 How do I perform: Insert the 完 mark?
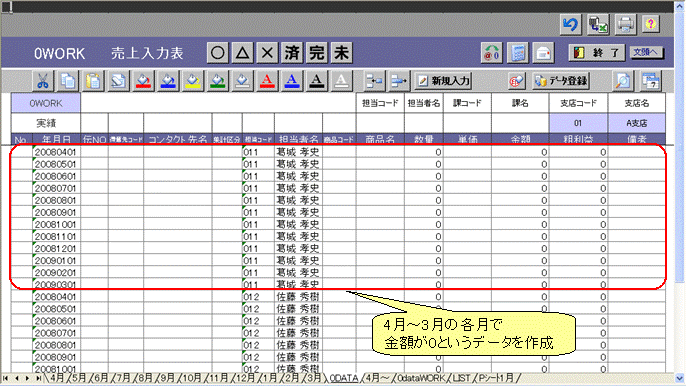(317, 53)
